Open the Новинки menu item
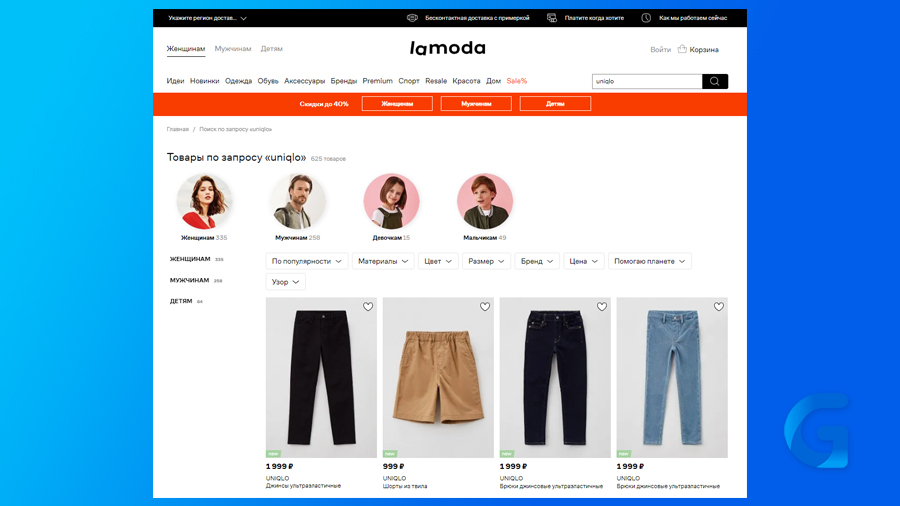Image resolution: width=900 pixels, height=506 pixels. [x=204, y=81]
